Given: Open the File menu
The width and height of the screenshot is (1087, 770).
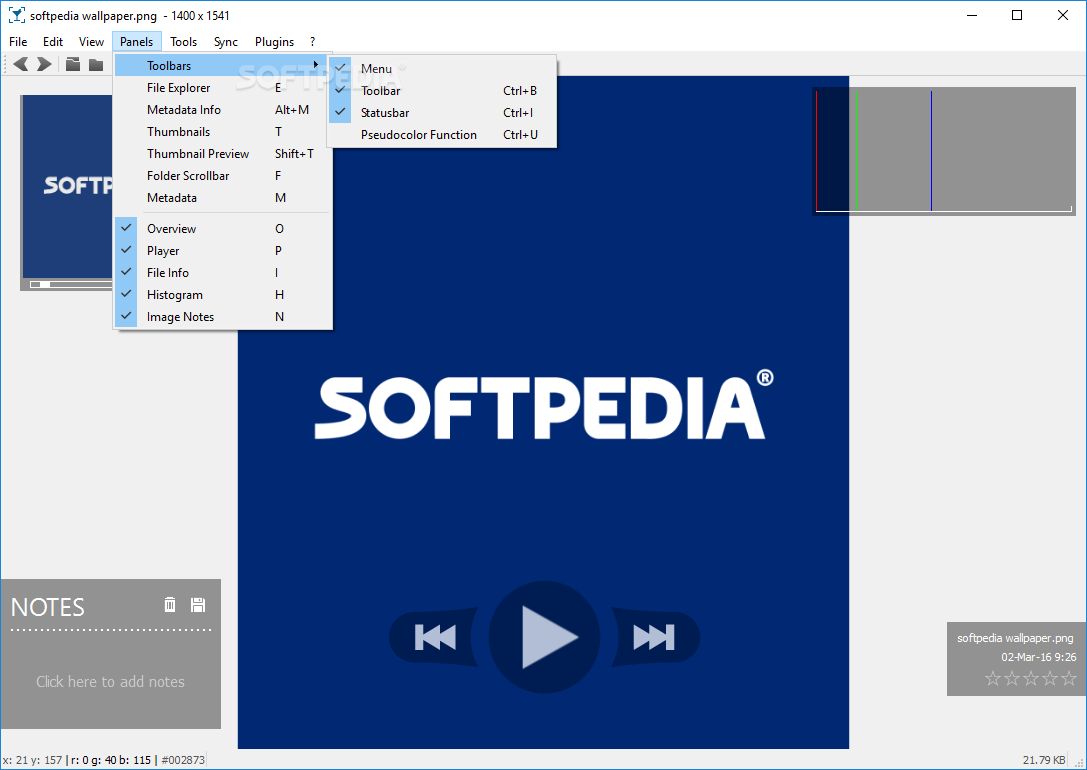Looking at the screenshot, I should click(x=18, y=42).
